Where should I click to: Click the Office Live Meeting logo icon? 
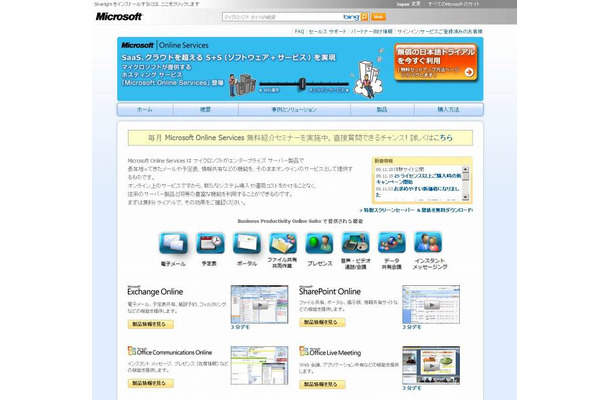click(x=304, y=351)
